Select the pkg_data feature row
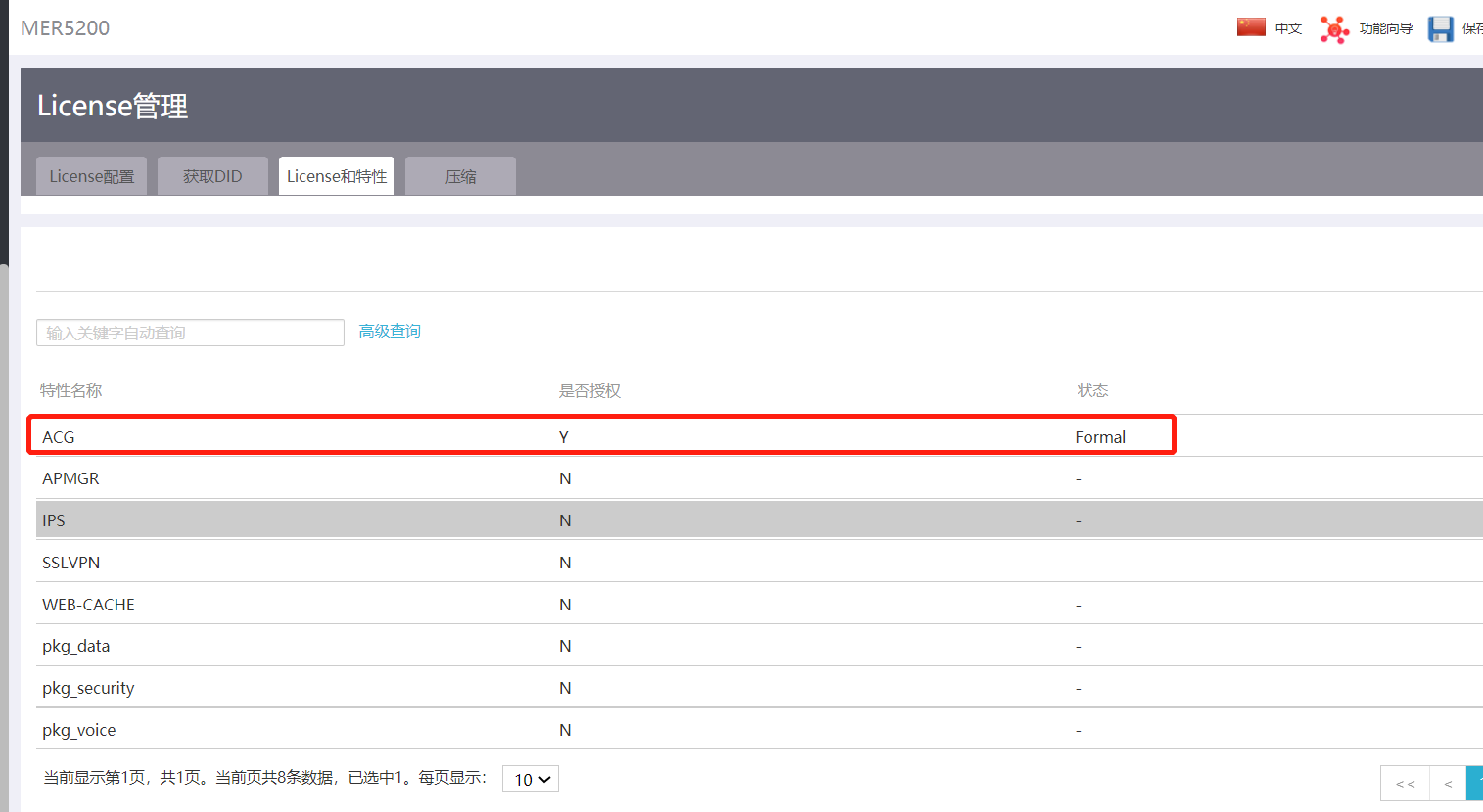Image resolution: width=1483 pixels, height=812 pixels. (760, 646)
